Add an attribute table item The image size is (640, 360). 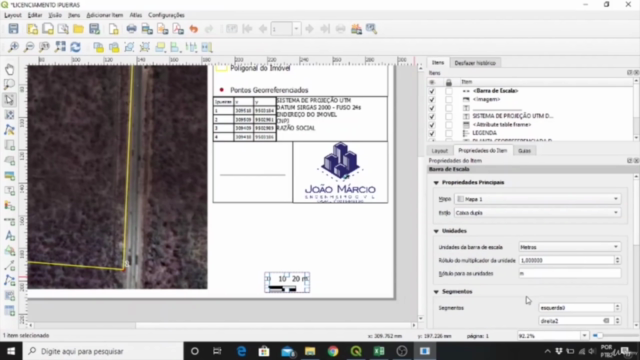click(9, 311)
